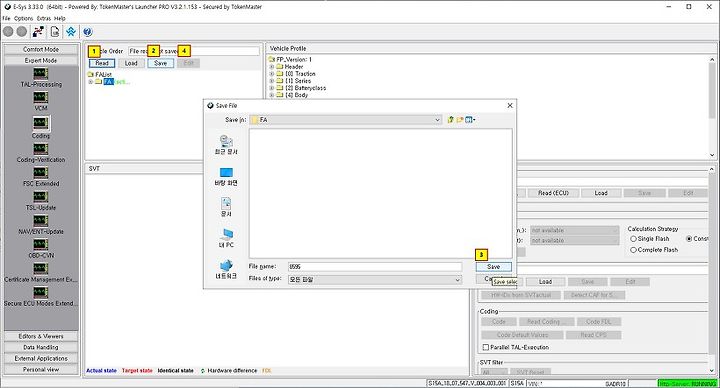The image size is (720, 388).
Task: Click the Save button in Vehicle Order
Action: pos(161,63)
